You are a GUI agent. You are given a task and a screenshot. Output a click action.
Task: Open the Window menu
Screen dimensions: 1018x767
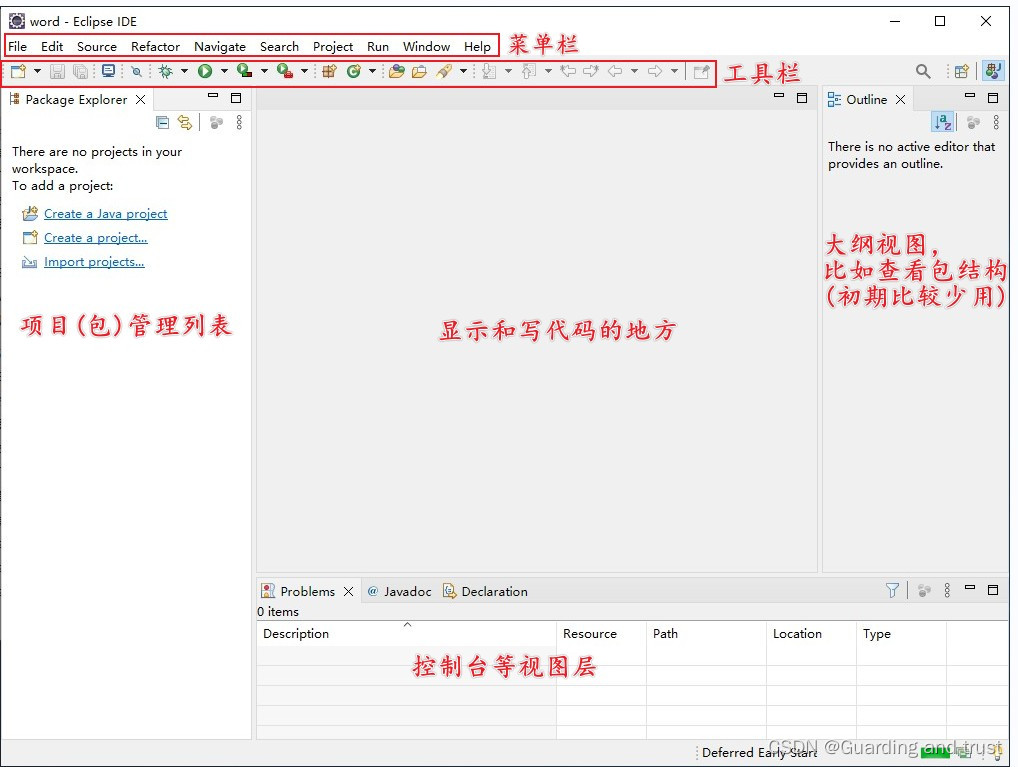[x=426, y=47]
